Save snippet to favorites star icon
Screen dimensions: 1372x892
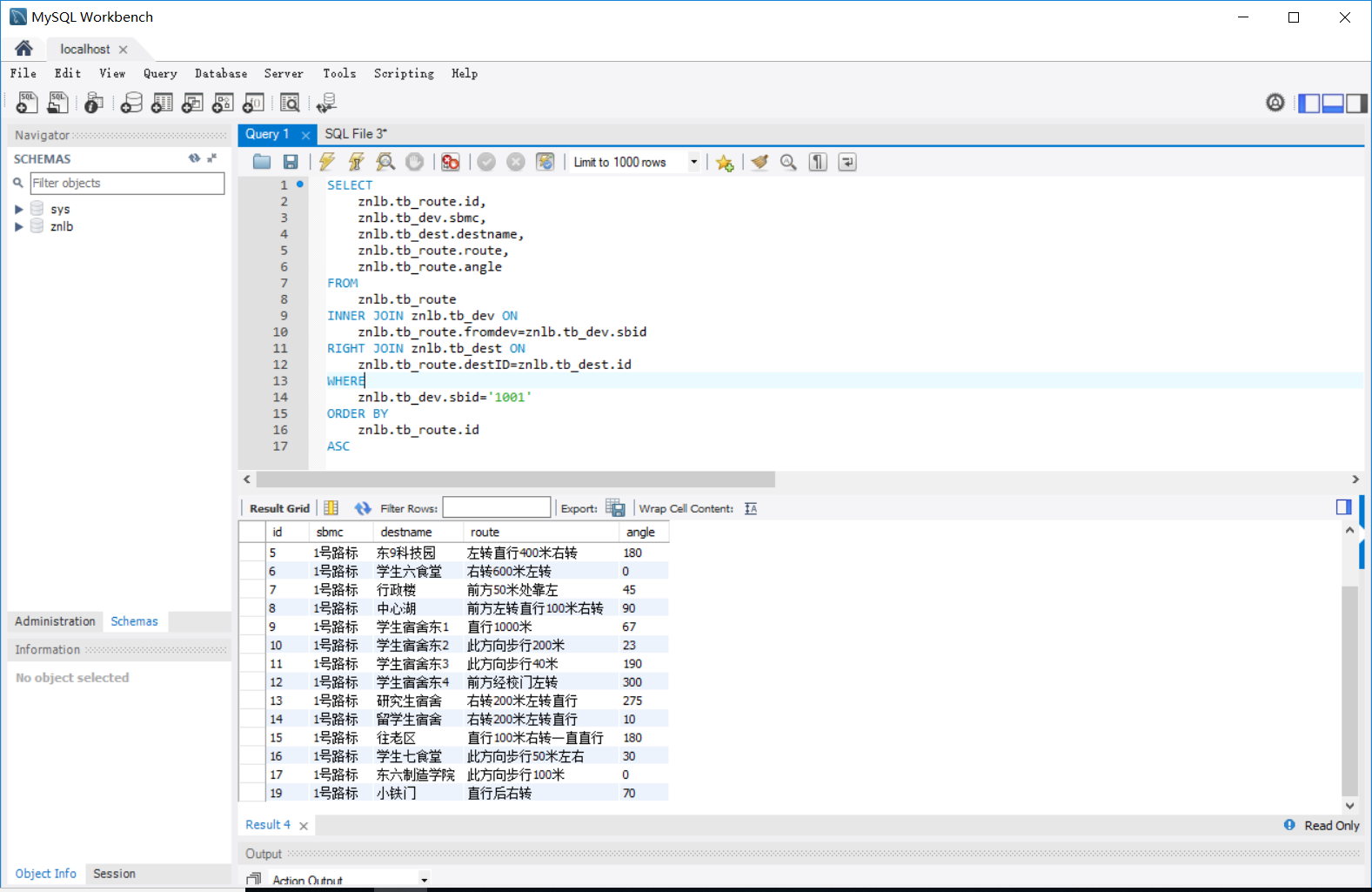pos(725,163)
